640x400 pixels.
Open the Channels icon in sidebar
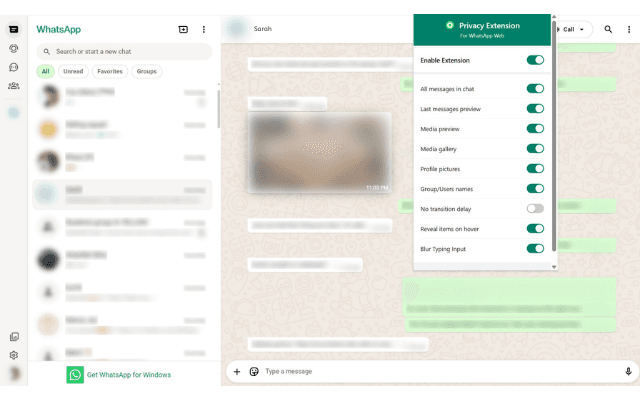[13, 67]
